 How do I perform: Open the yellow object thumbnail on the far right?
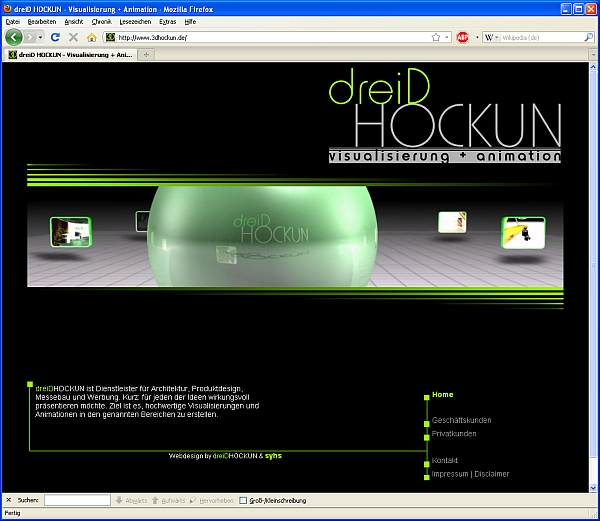click(x=523, y=233)
